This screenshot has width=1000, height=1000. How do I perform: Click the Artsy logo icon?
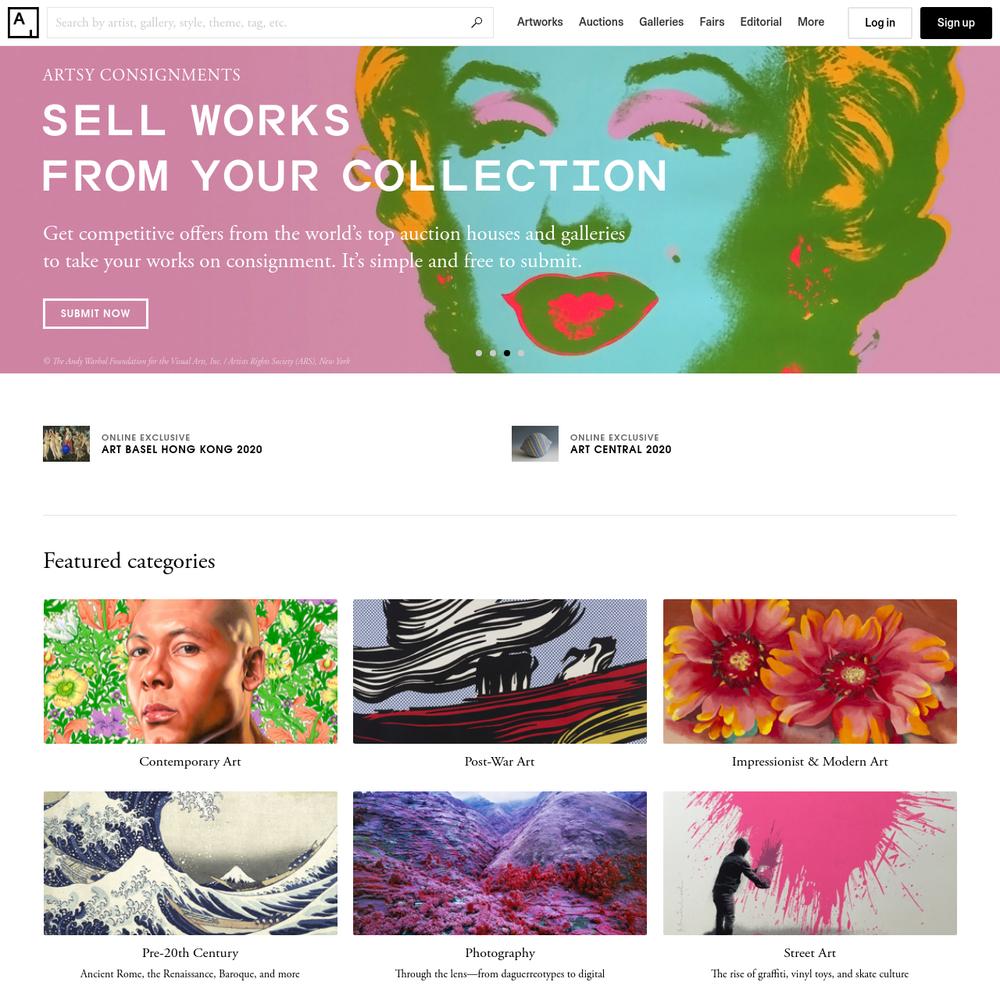23,22
